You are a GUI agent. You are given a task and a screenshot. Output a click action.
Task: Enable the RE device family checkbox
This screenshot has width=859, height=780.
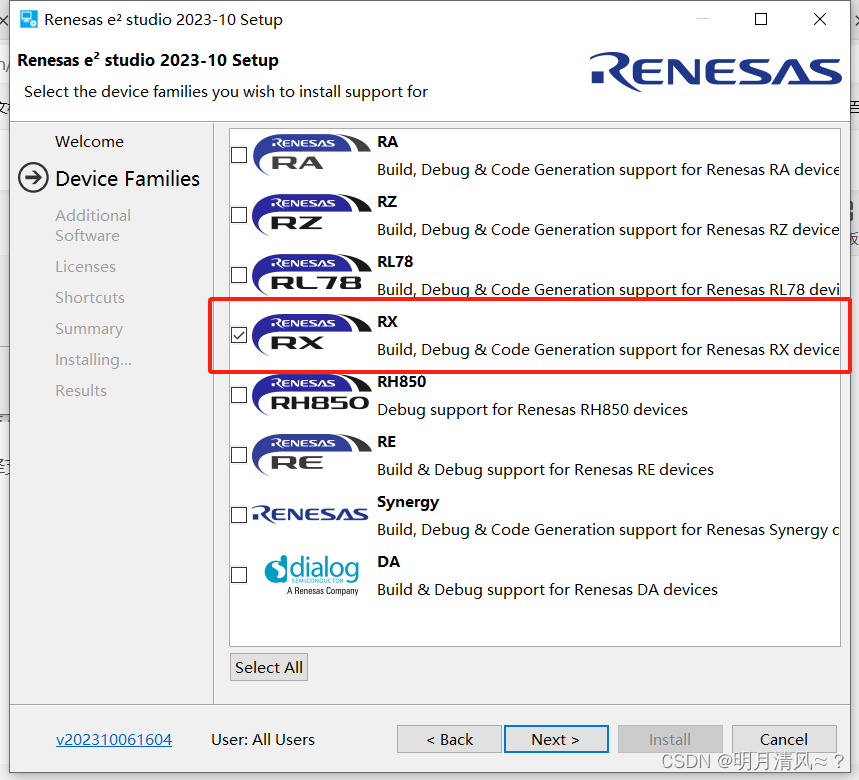pos(239,455)
